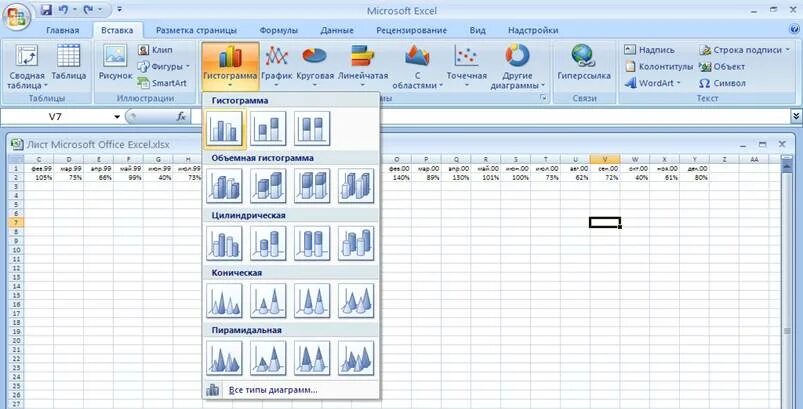Open the Линейчатая bar chart menu
The image size is (803, 409).
click(363, 67)
